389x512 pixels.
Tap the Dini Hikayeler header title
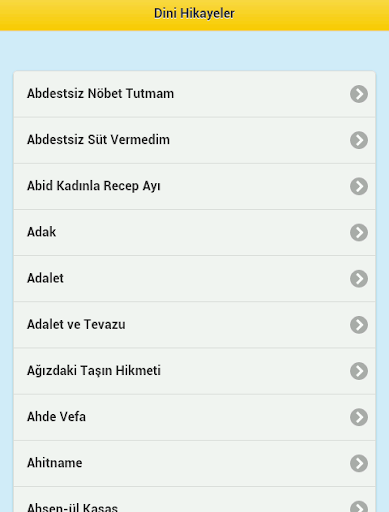pos(194,14)
